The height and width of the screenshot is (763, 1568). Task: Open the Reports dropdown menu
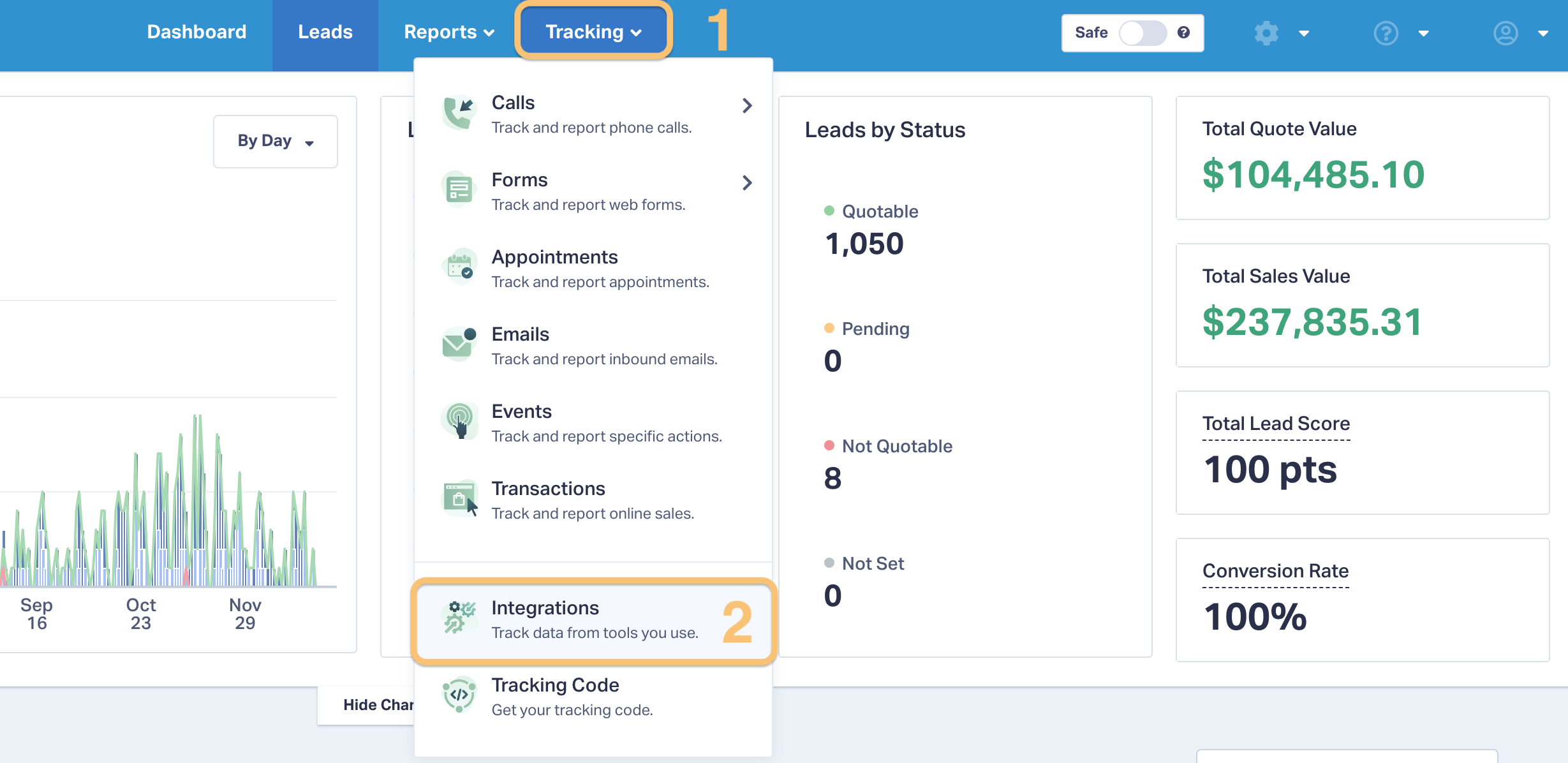click(449, 32)
